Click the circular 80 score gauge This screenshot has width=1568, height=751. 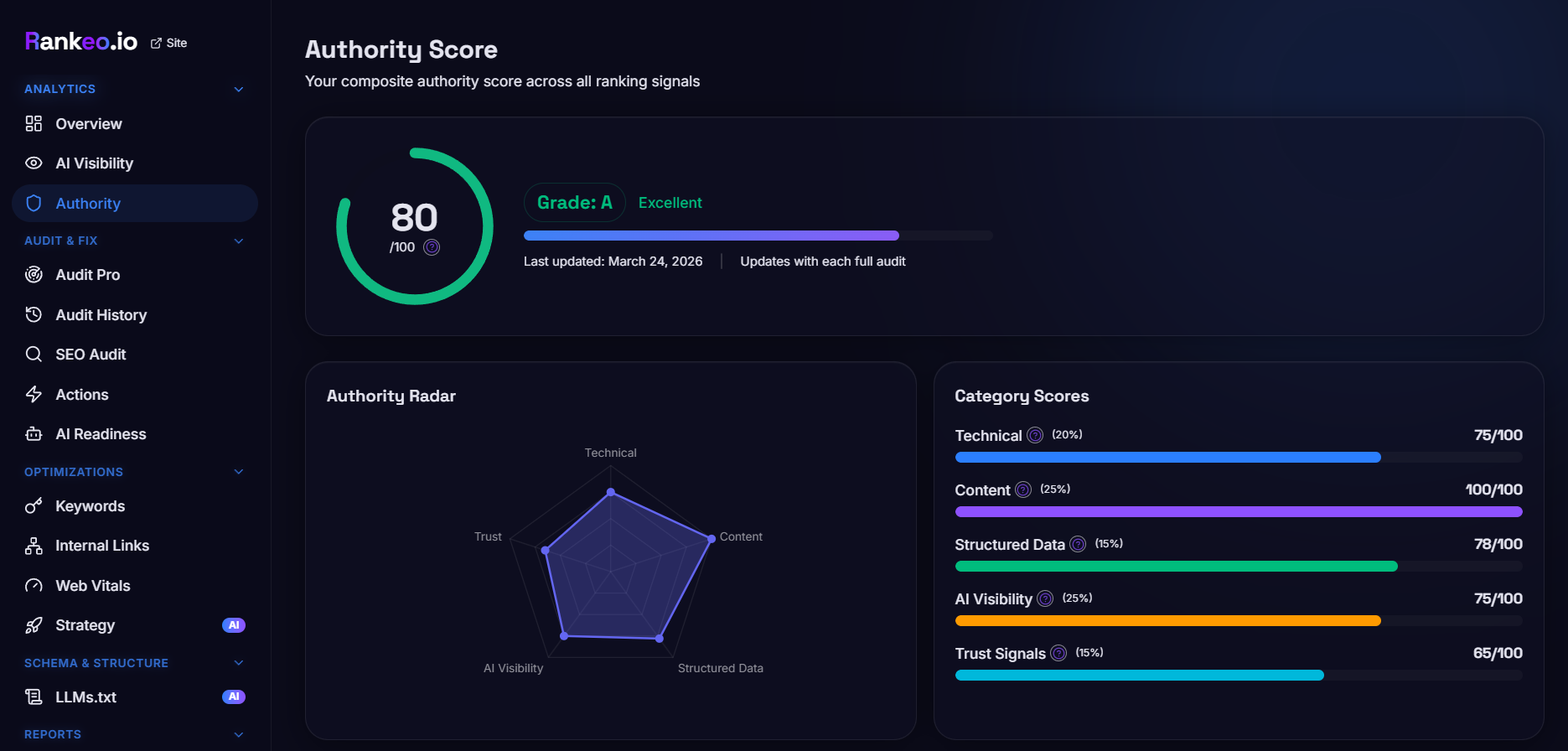click(415, 226)
